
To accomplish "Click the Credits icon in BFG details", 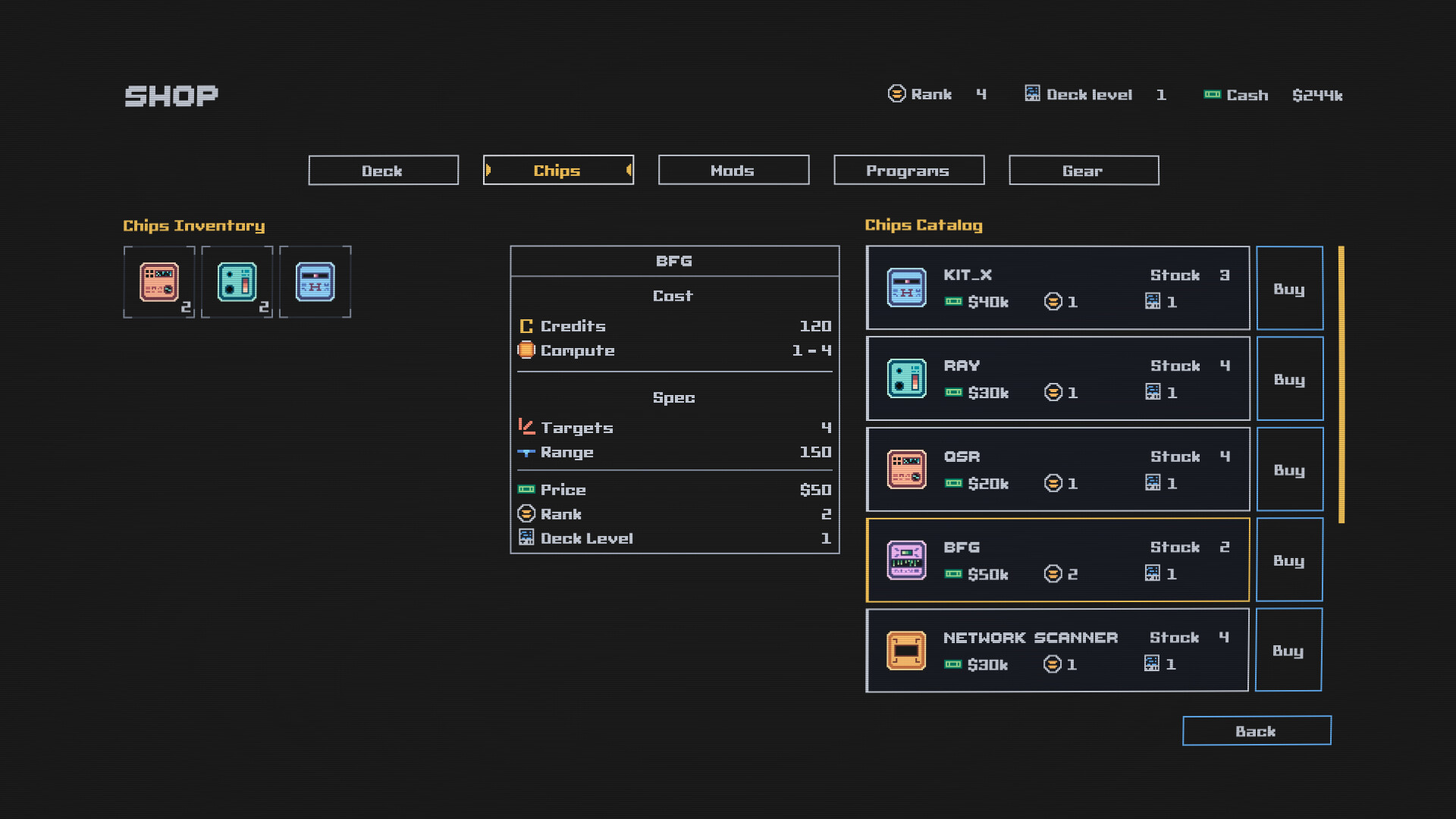I will [526, 326].
